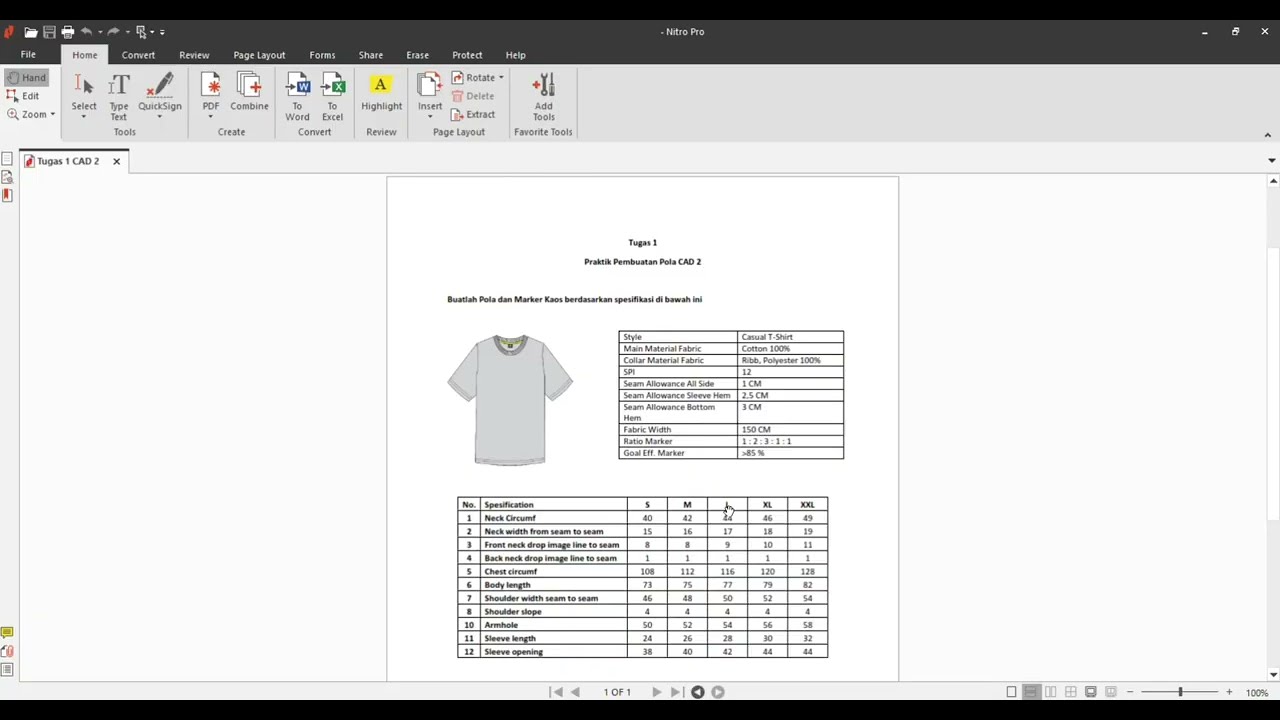The width and height of the screenshot is (1280, 720).
Task: Convert document To Word
Action: point(297,97)
